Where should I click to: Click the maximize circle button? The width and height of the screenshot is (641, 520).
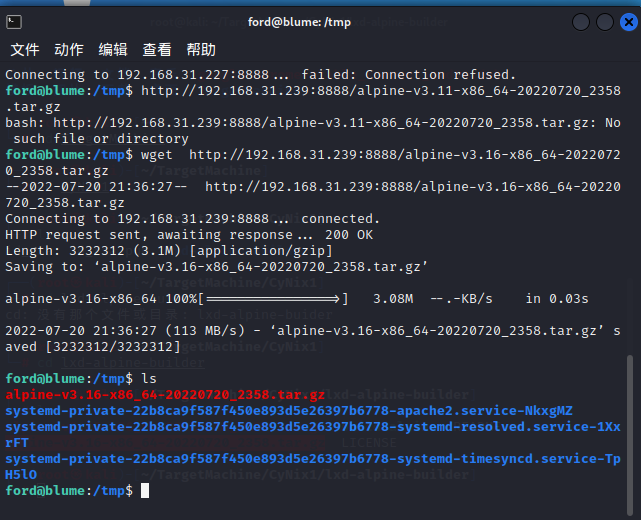tap(605, 22)
